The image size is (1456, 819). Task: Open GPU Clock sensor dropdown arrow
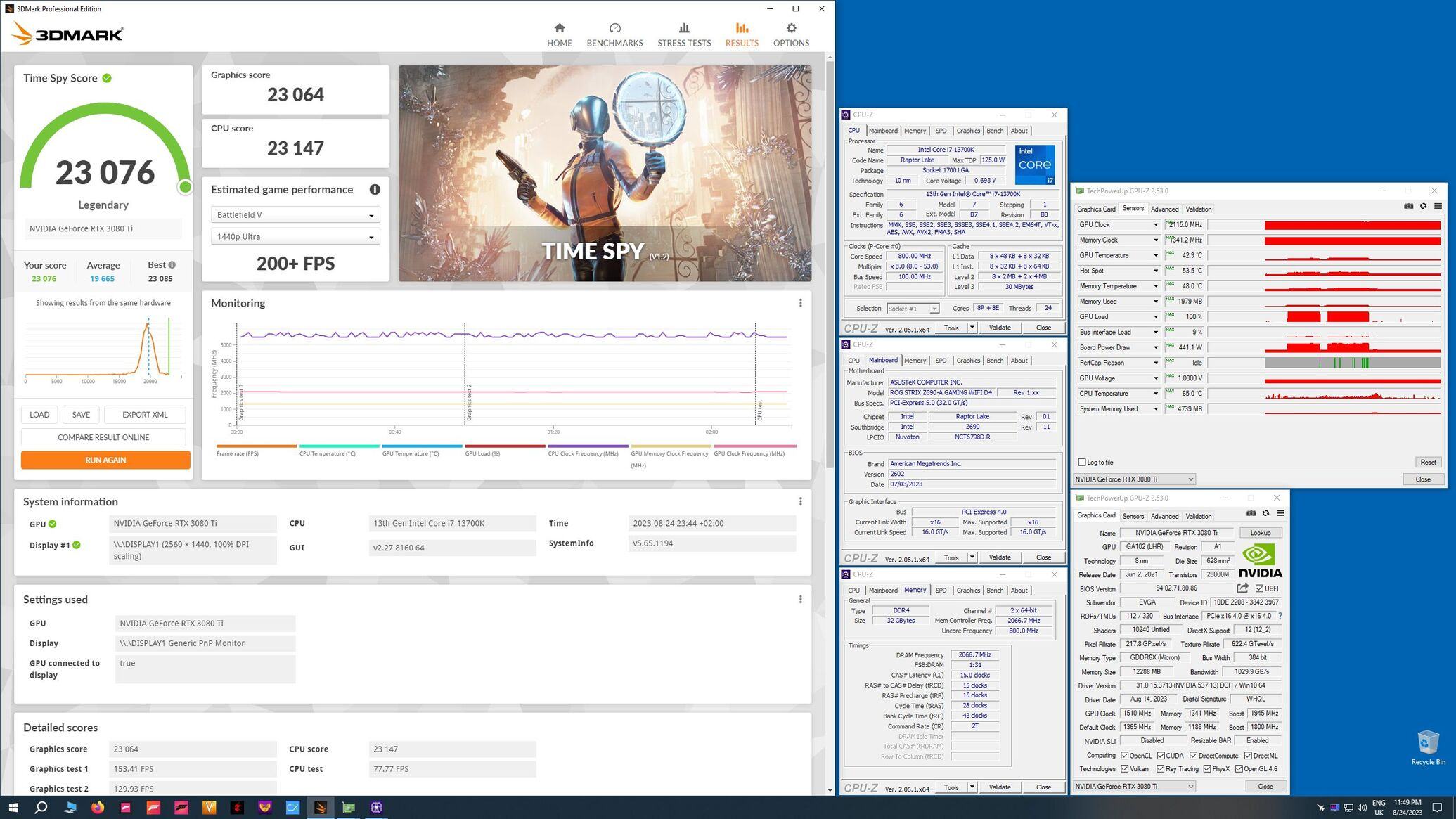pos(1154,225)
